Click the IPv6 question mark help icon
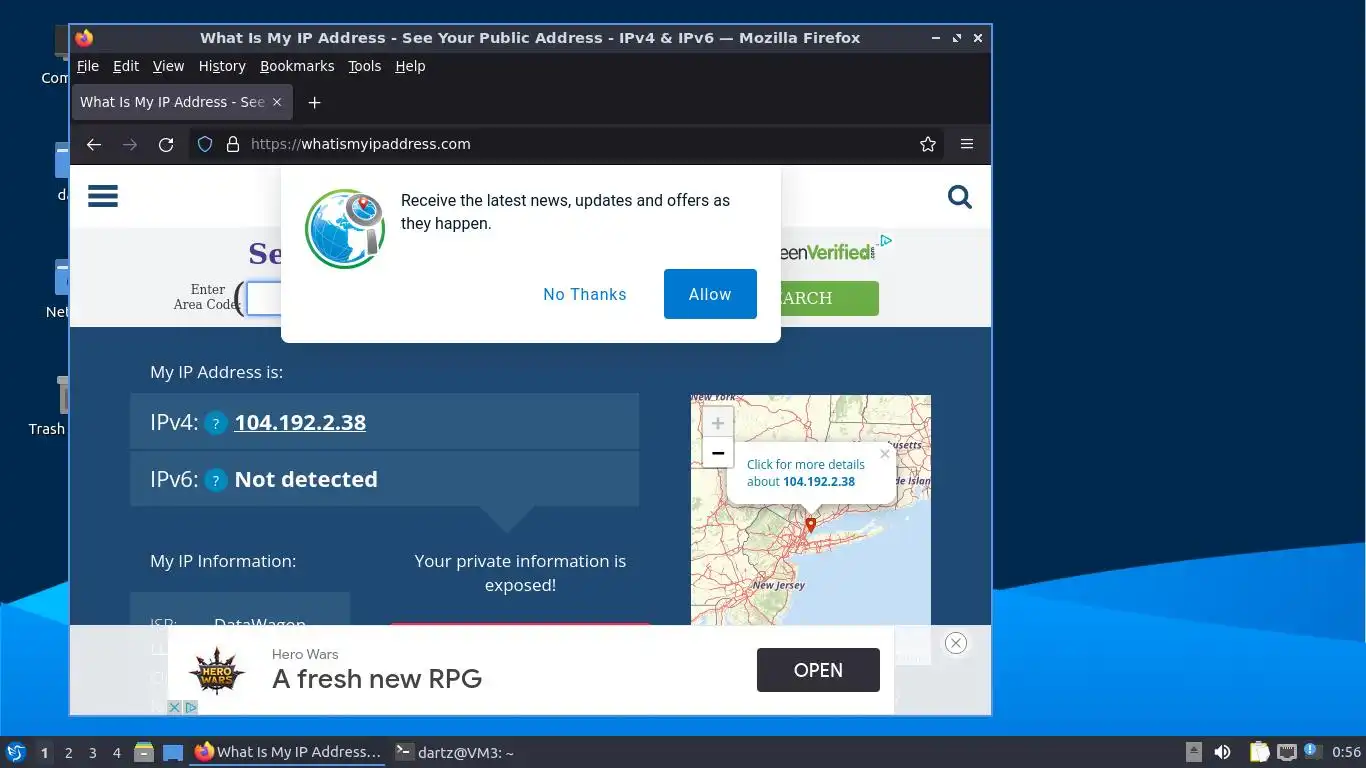This screenshot has height=768, width=1366. (216, 481)
